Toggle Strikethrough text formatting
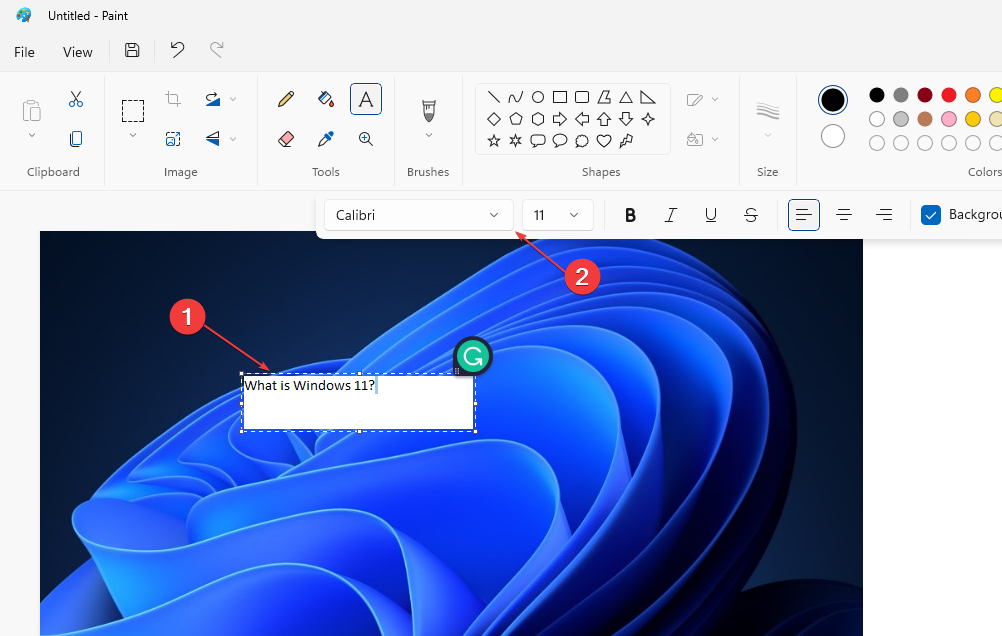This screenshot has height=636, width=1002. (751, 215)
